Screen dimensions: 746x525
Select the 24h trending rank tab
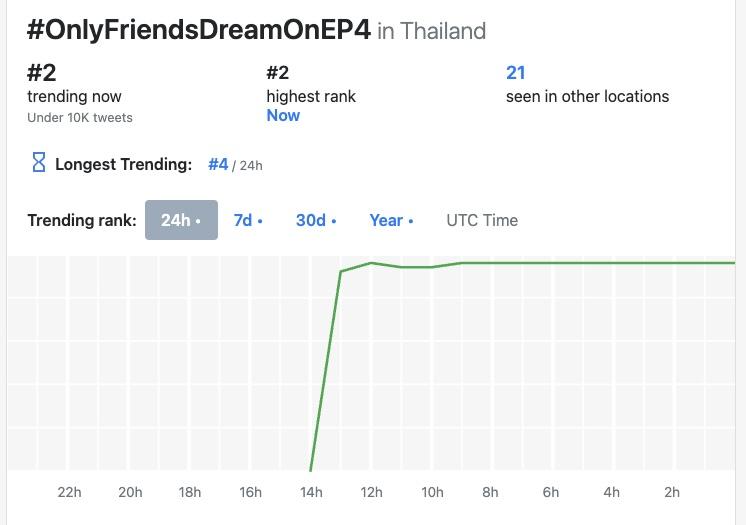coord(181,220)
